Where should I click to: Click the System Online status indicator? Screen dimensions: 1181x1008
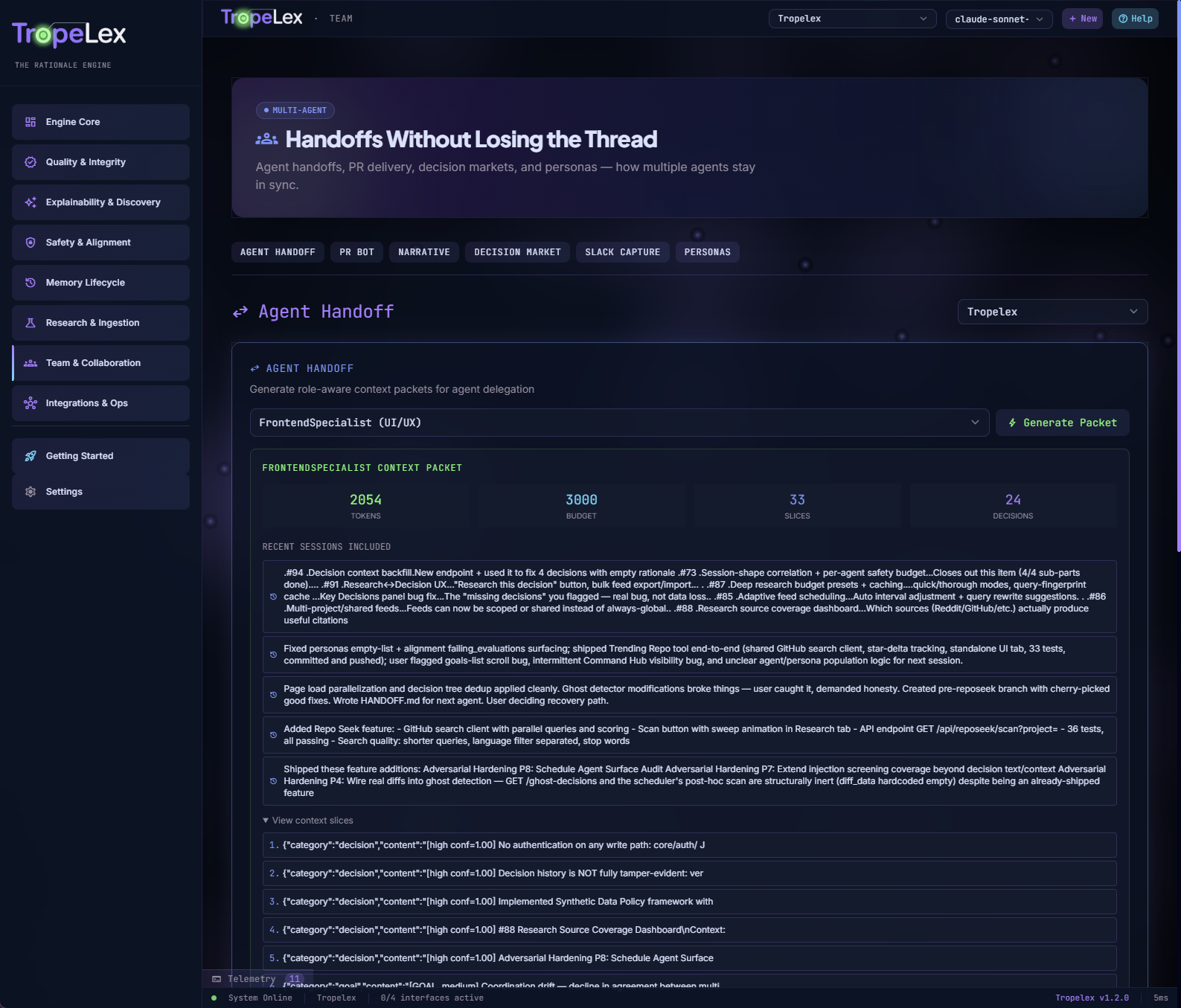(252, 998)
